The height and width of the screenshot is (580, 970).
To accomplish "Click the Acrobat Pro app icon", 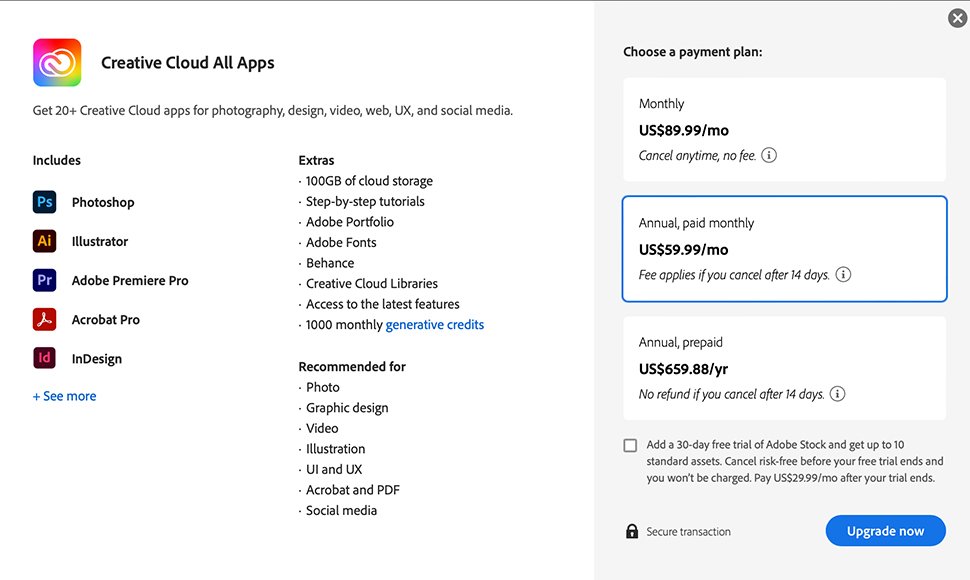I will click(x=45, y=319).
